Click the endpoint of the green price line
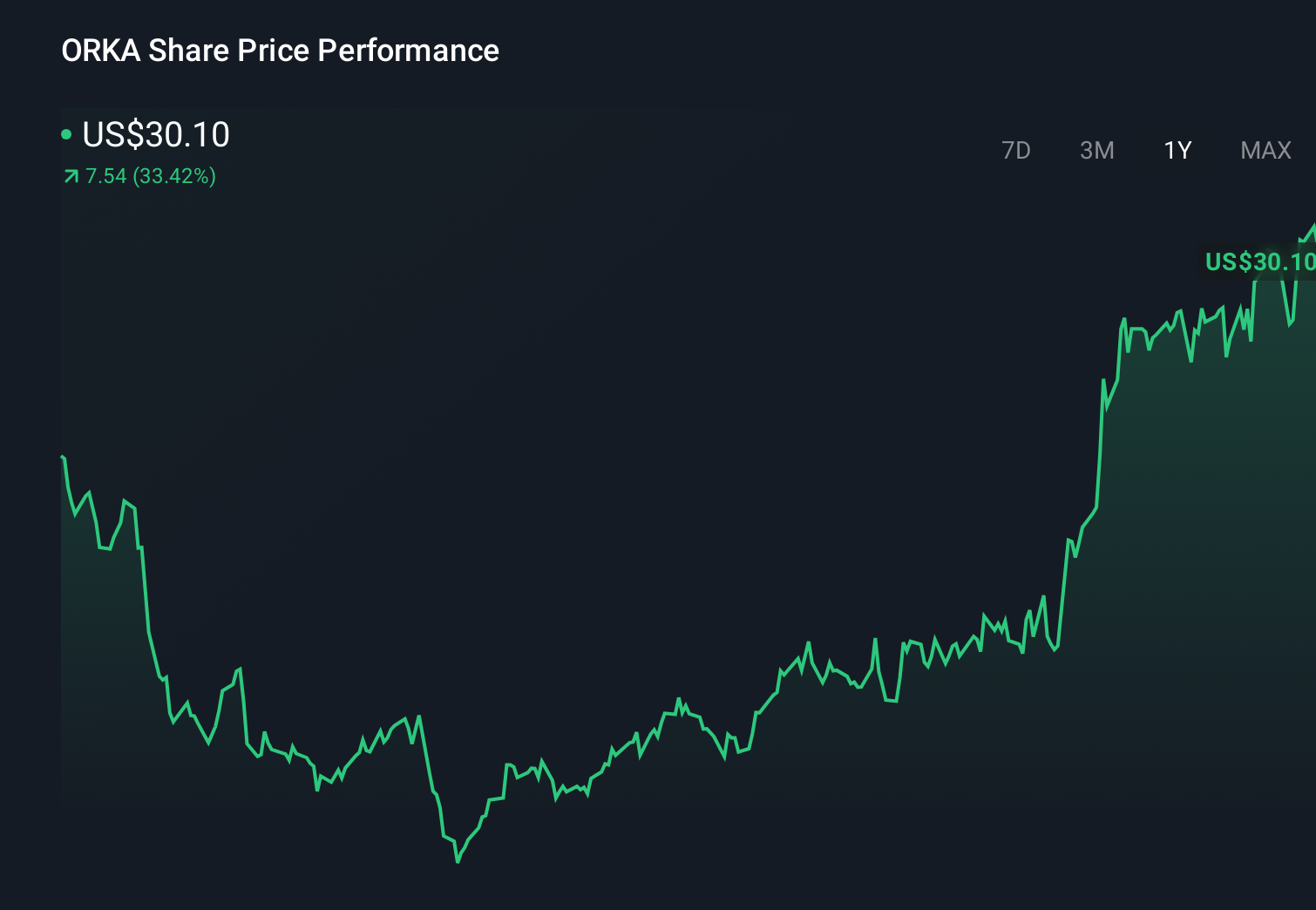The height and width of the screenshot is (910, 1316). pyautogui.click(x=1312, y=227)
